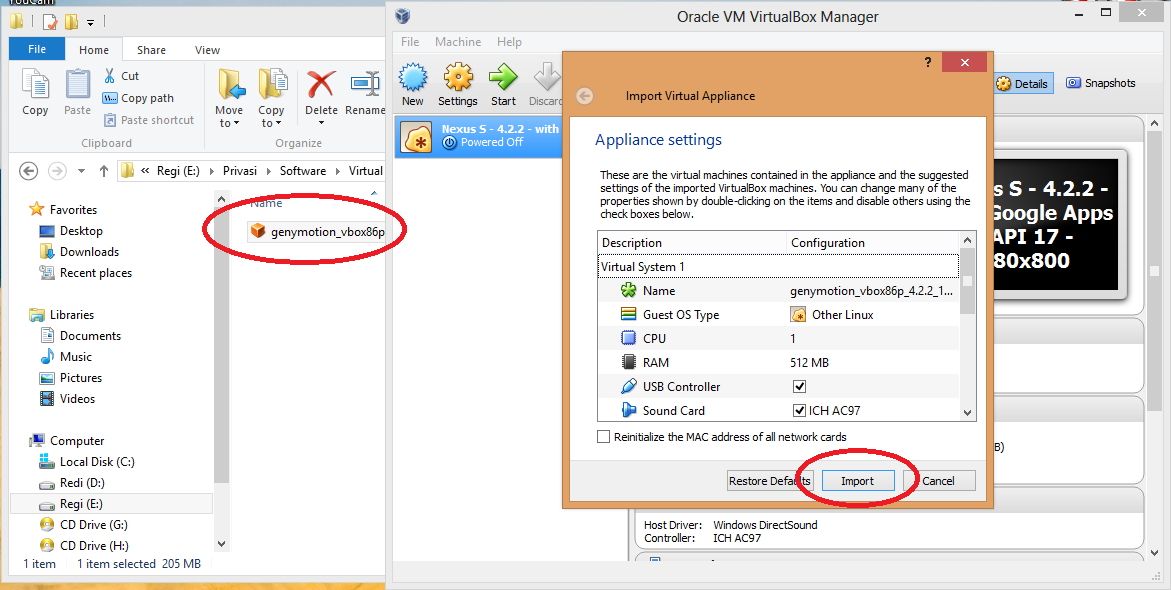Image resolution: width=1171 pixels, height=590 pixels.
Task: Open Music library in sidebar
Action: tap(66, 357)
